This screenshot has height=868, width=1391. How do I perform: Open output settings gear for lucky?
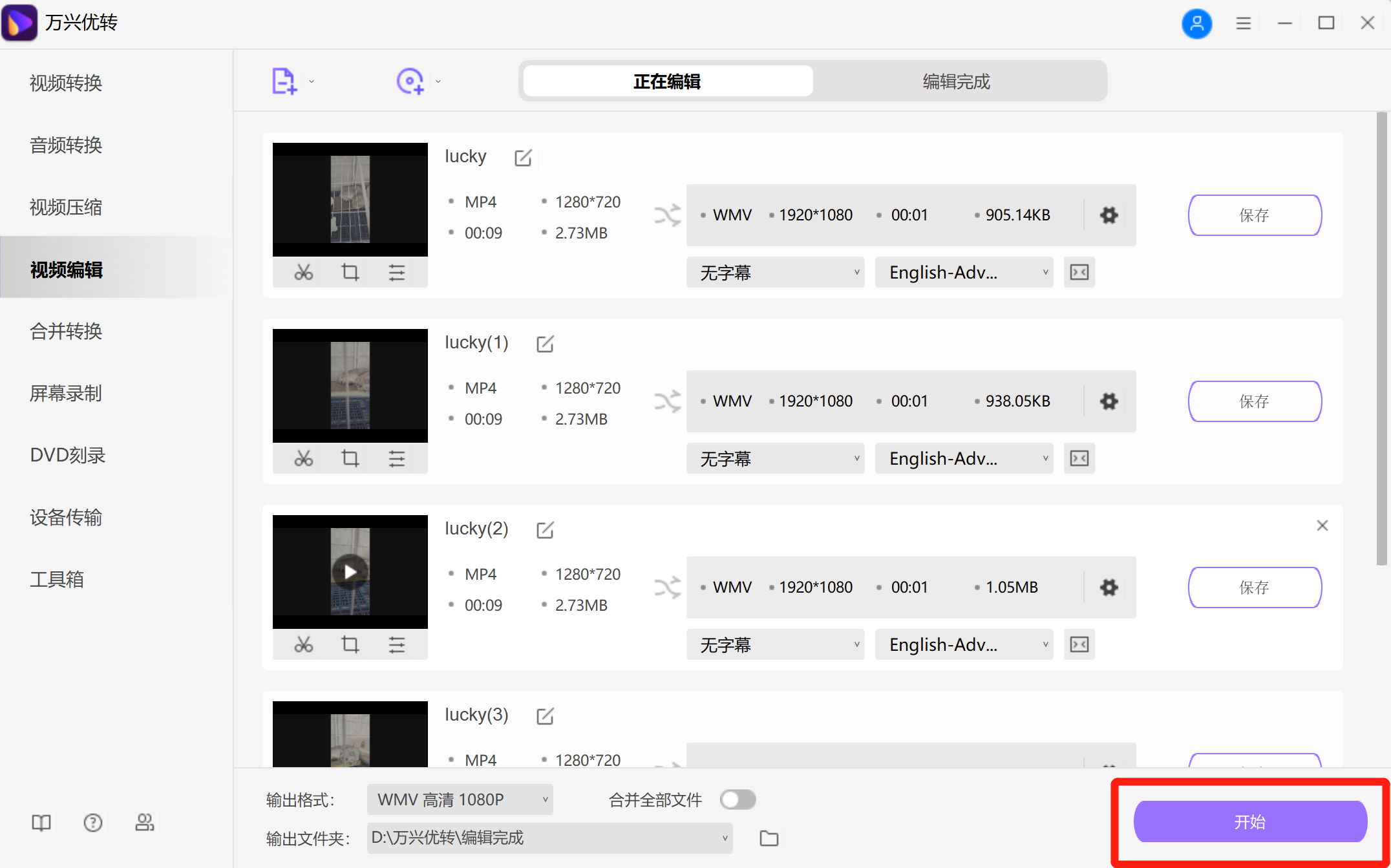pyautogui.click(x=1108, y=215)
